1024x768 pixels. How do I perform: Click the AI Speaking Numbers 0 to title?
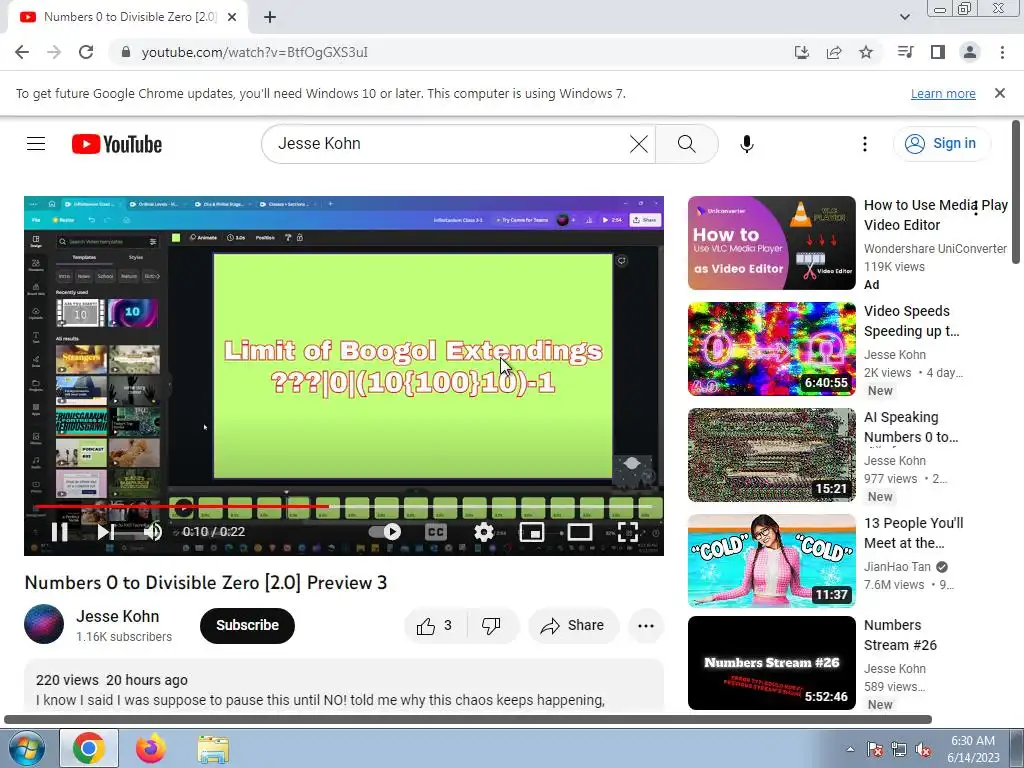[912, 427]
